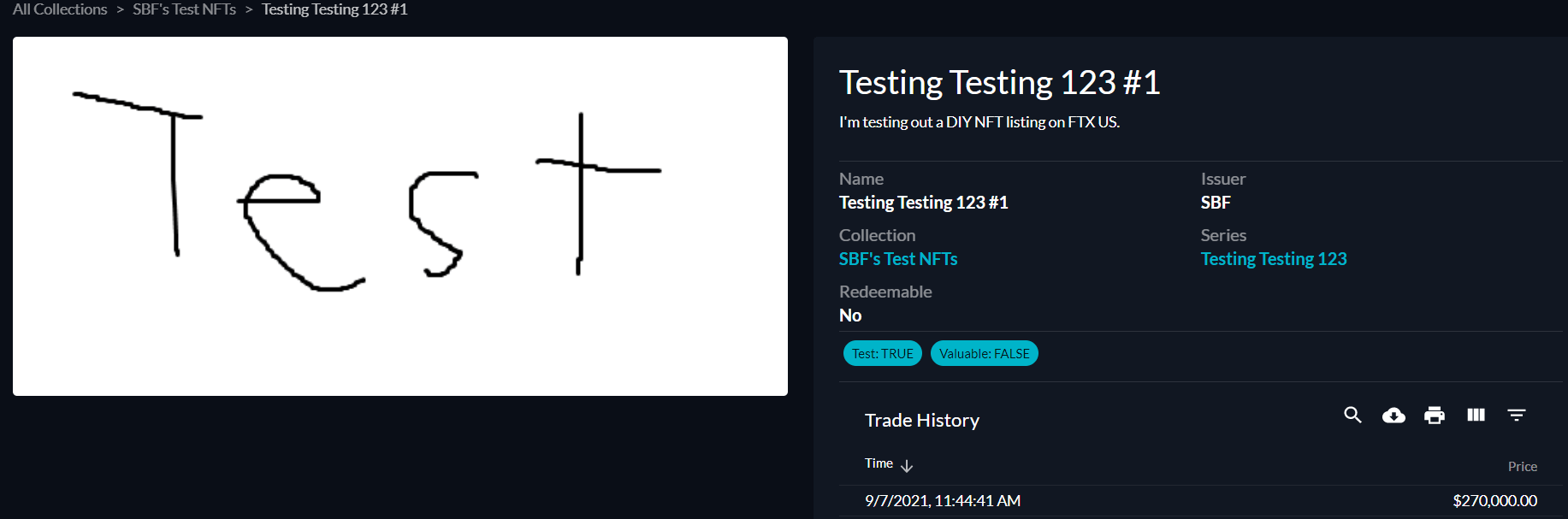
Task: Open the search icon in Trade History
Action: 1352,415
